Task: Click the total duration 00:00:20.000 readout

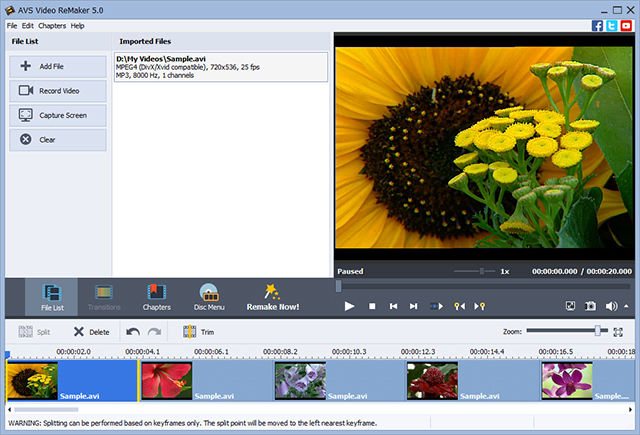Action: point(609,271)
